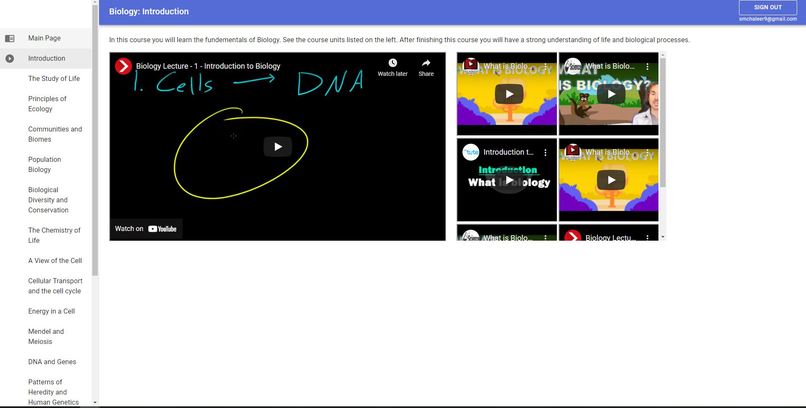The width and height of the screenshot is (806, 408).
Task: Open Main Page in sidebar
Action: click(x=44, y=38)
